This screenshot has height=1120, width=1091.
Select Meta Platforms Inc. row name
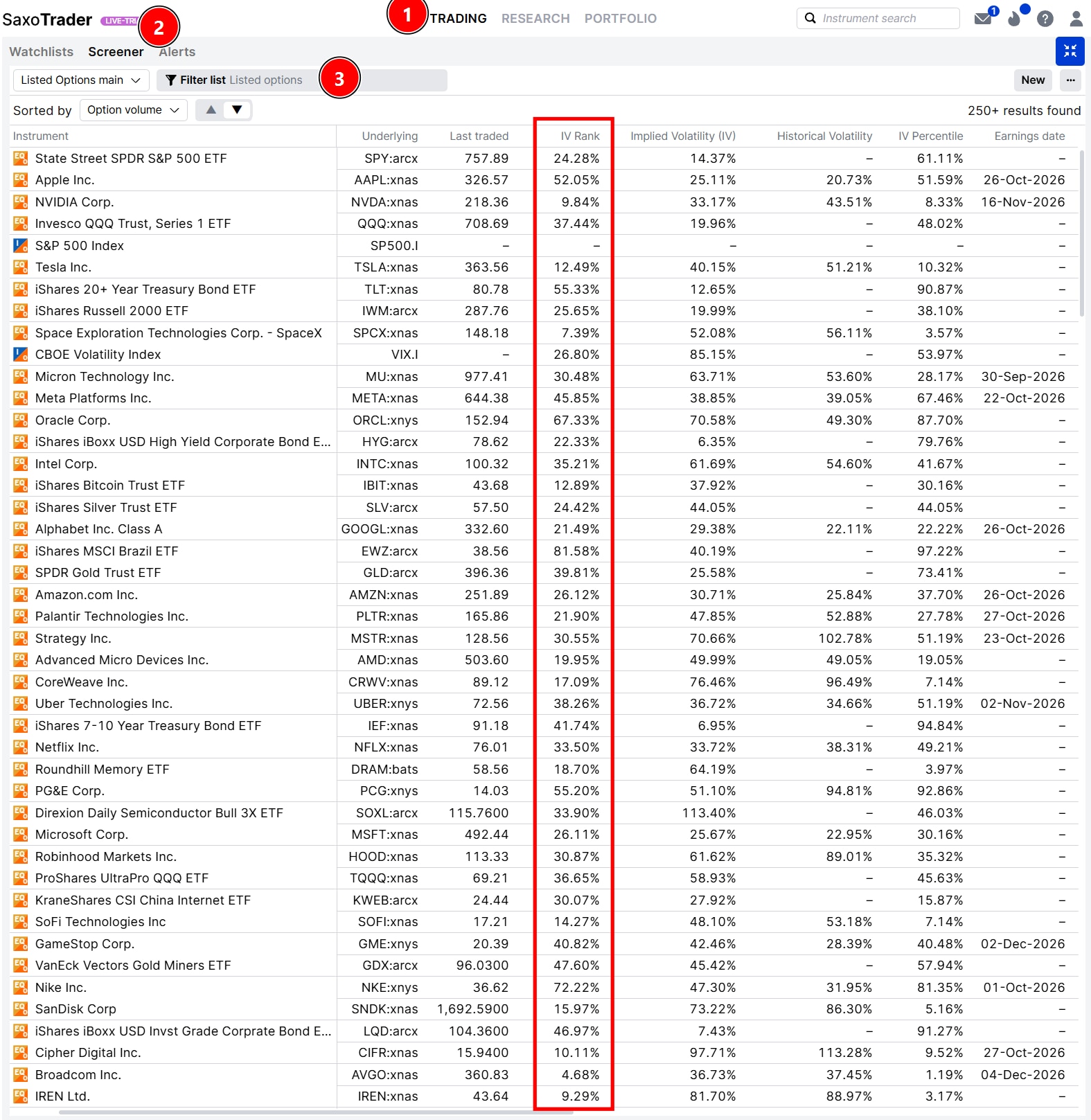tap(93, 398)
